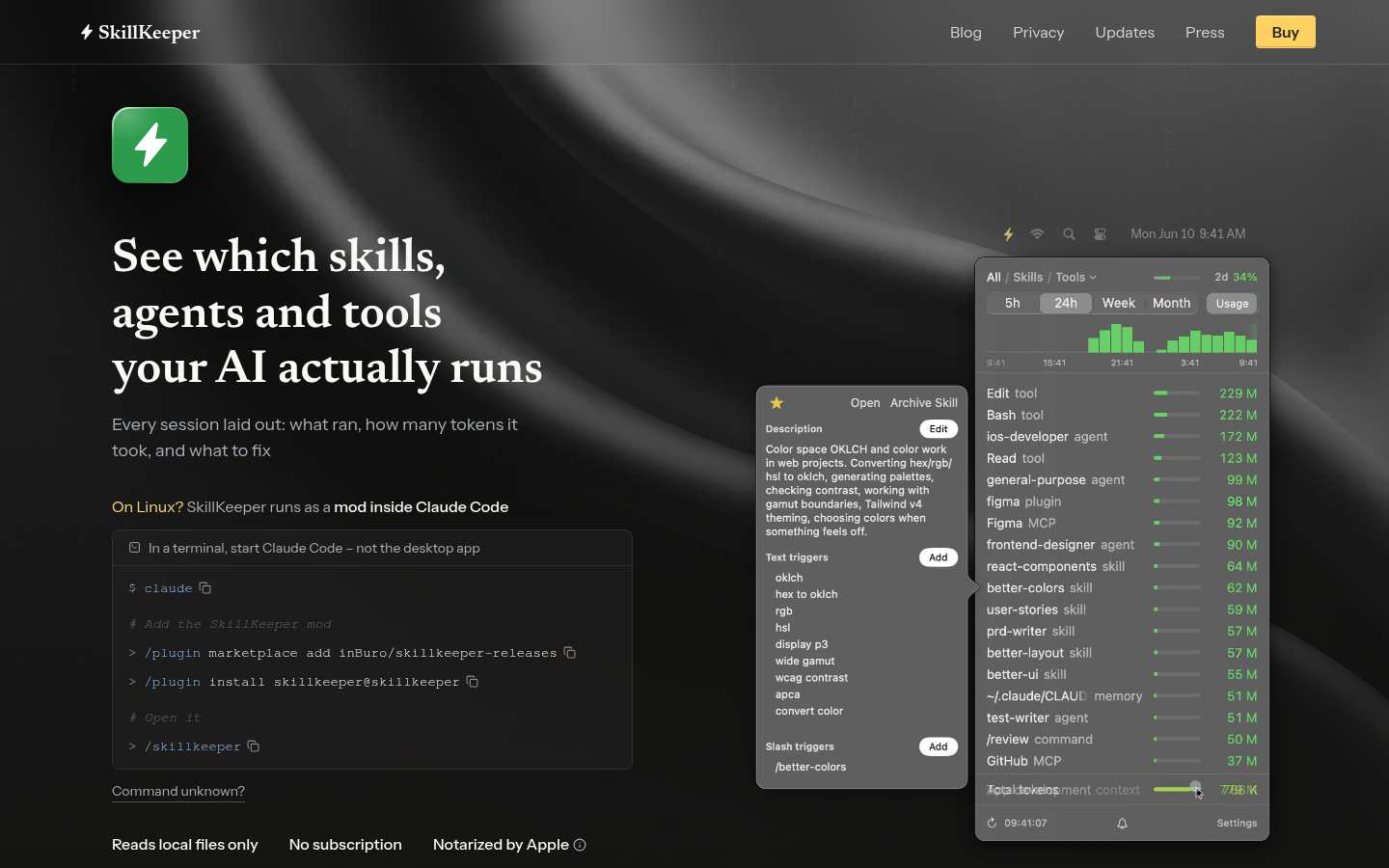Select the 24h time range

coord(1066,303)
